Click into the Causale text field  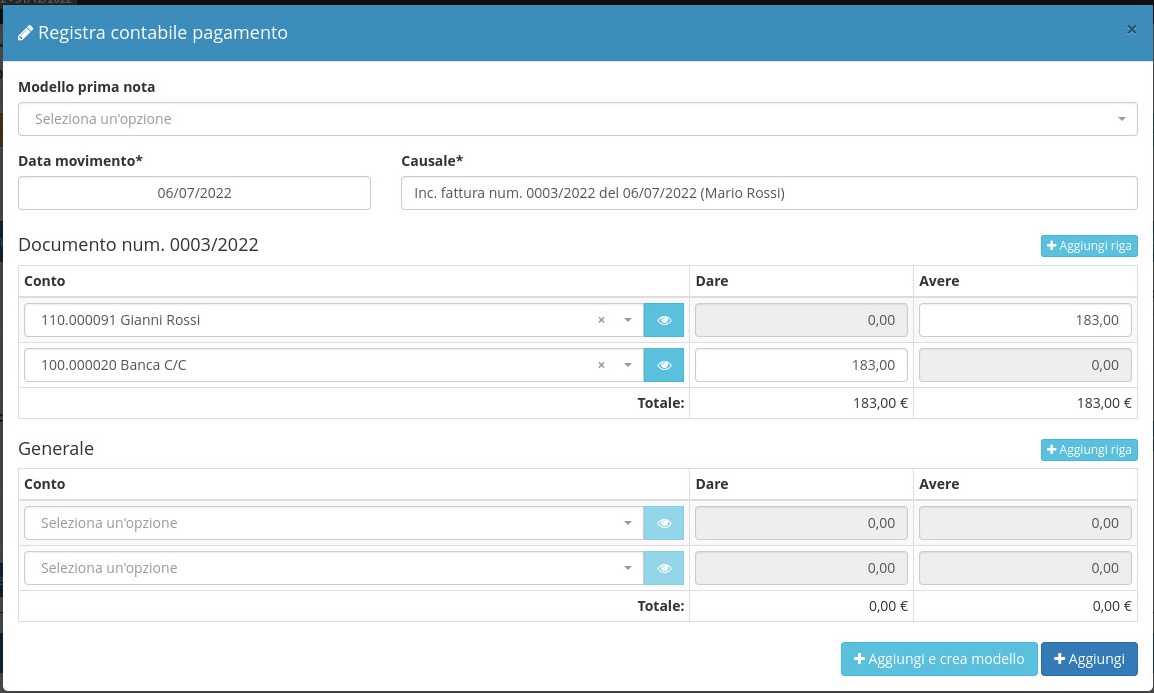[768, 193]
